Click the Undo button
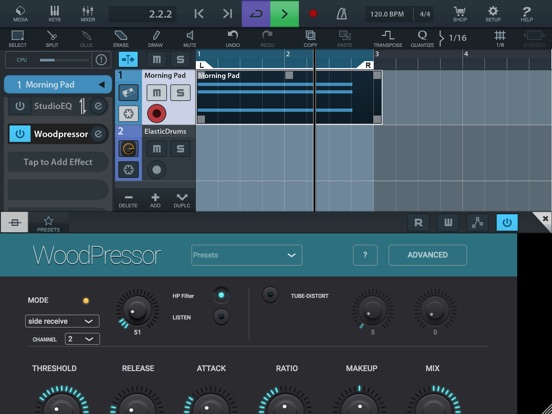This screenshot has width=552, height=414. 233,38
